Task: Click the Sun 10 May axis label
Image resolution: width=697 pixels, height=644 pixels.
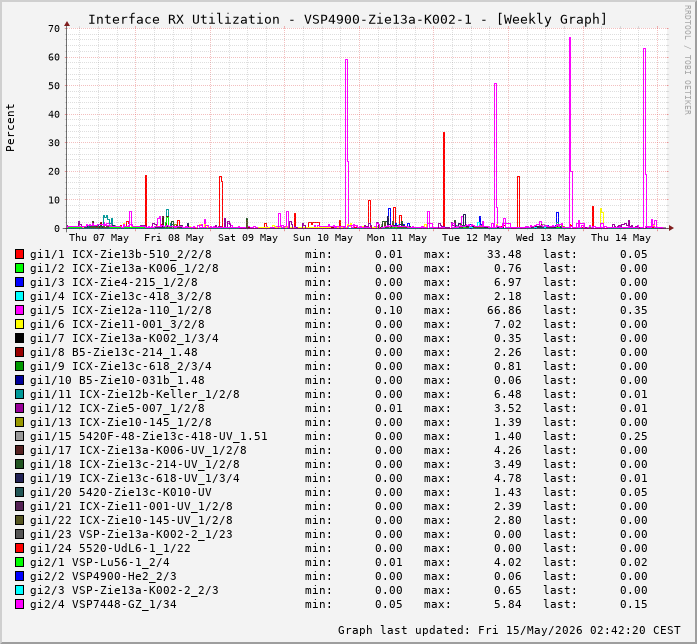Action: [323, 238]
